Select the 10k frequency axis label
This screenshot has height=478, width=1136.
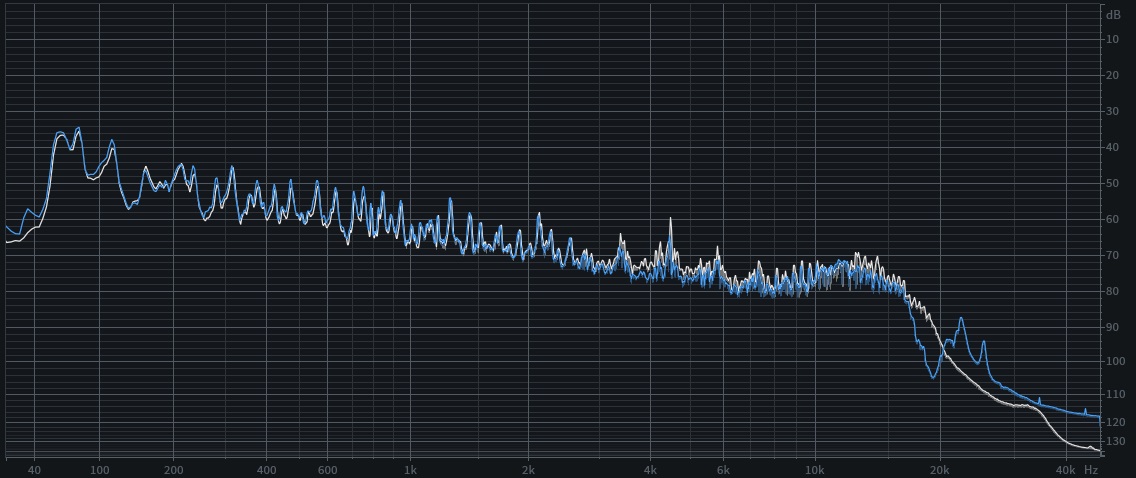[814, 470]
